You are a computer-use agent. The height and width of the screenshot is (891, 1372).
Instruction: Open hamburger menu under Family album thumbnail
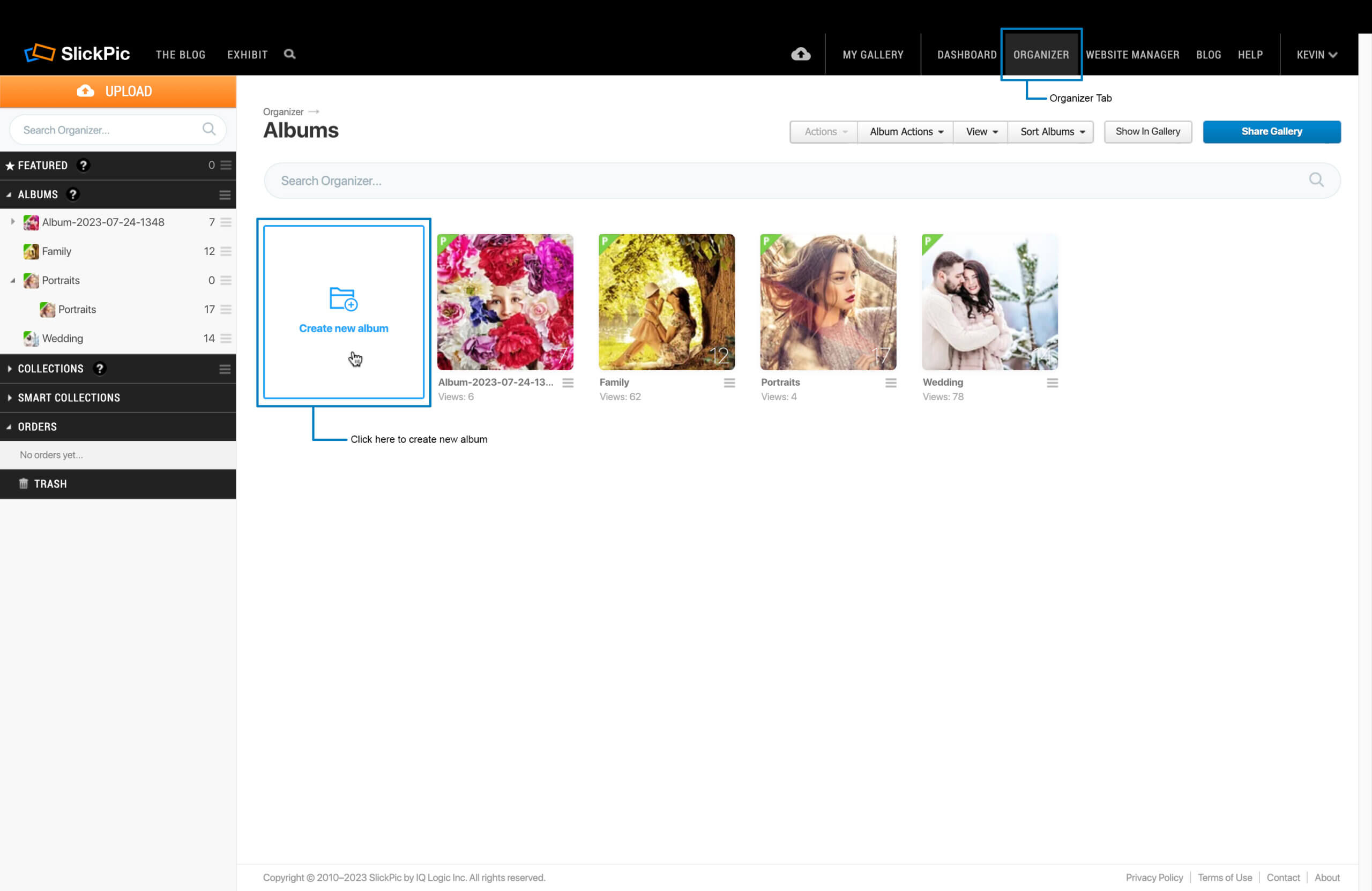point(729,383)
